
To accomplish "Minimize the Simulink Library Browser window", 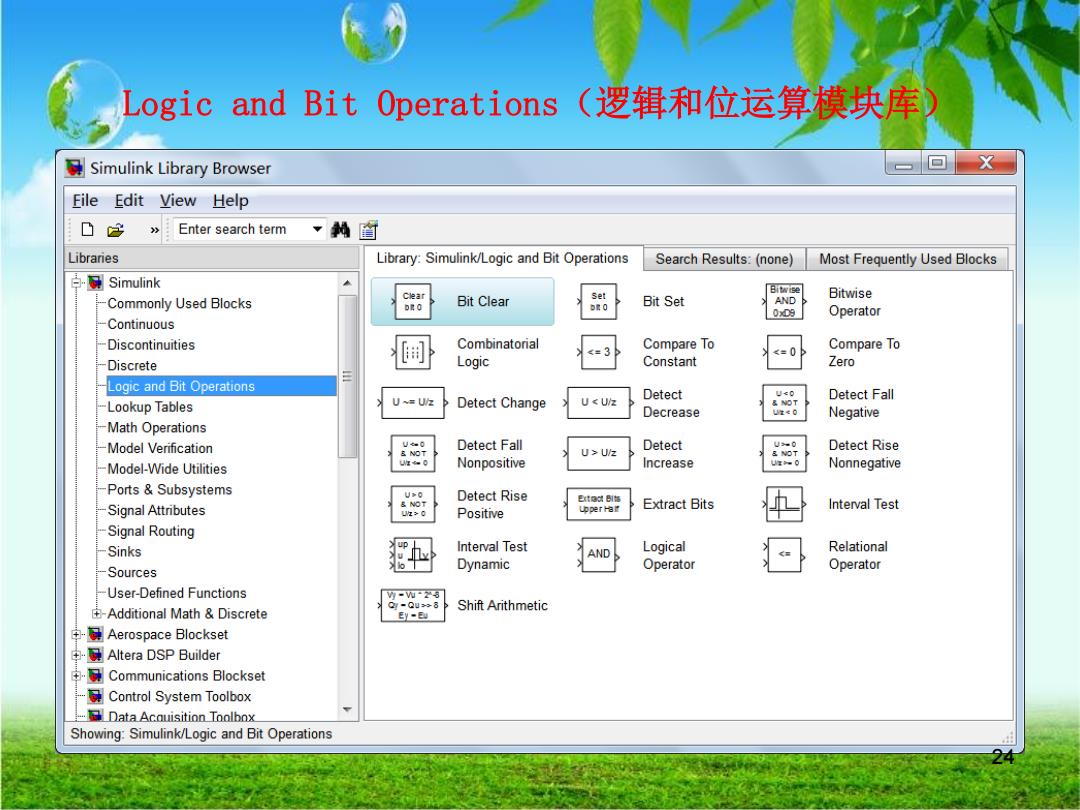I will pyautogui.click(x=904, y=163).
